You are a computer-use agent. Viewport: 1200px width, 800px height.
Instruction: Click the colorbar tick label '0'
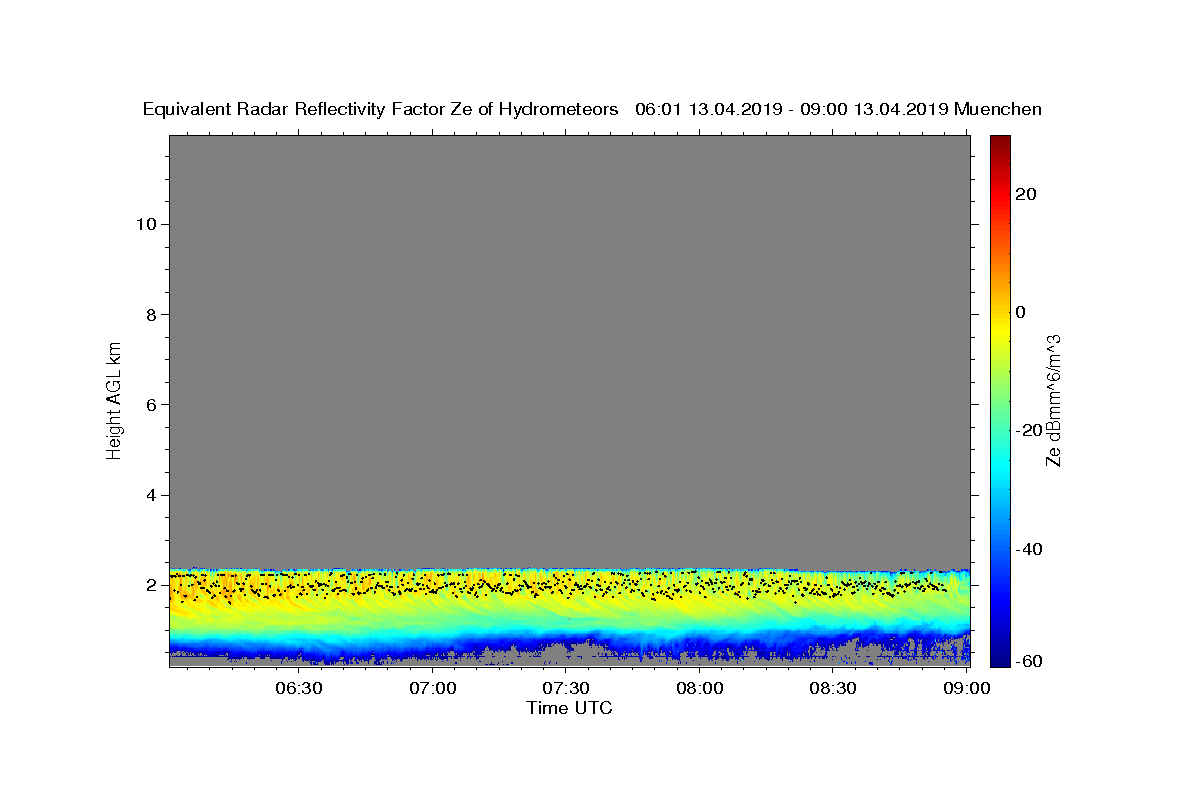(1021, 312)
